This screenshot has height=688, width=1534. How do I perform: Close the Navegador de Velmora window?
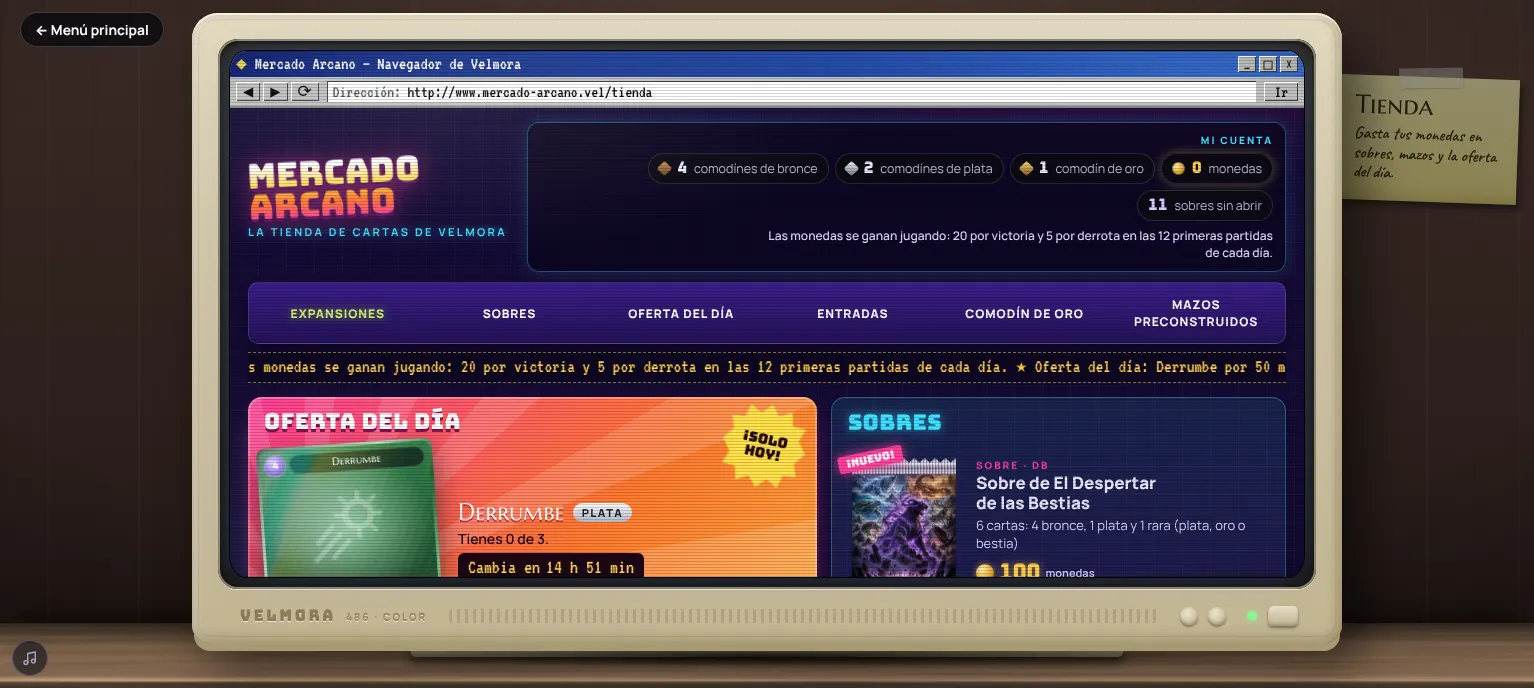coord(1290,64)
